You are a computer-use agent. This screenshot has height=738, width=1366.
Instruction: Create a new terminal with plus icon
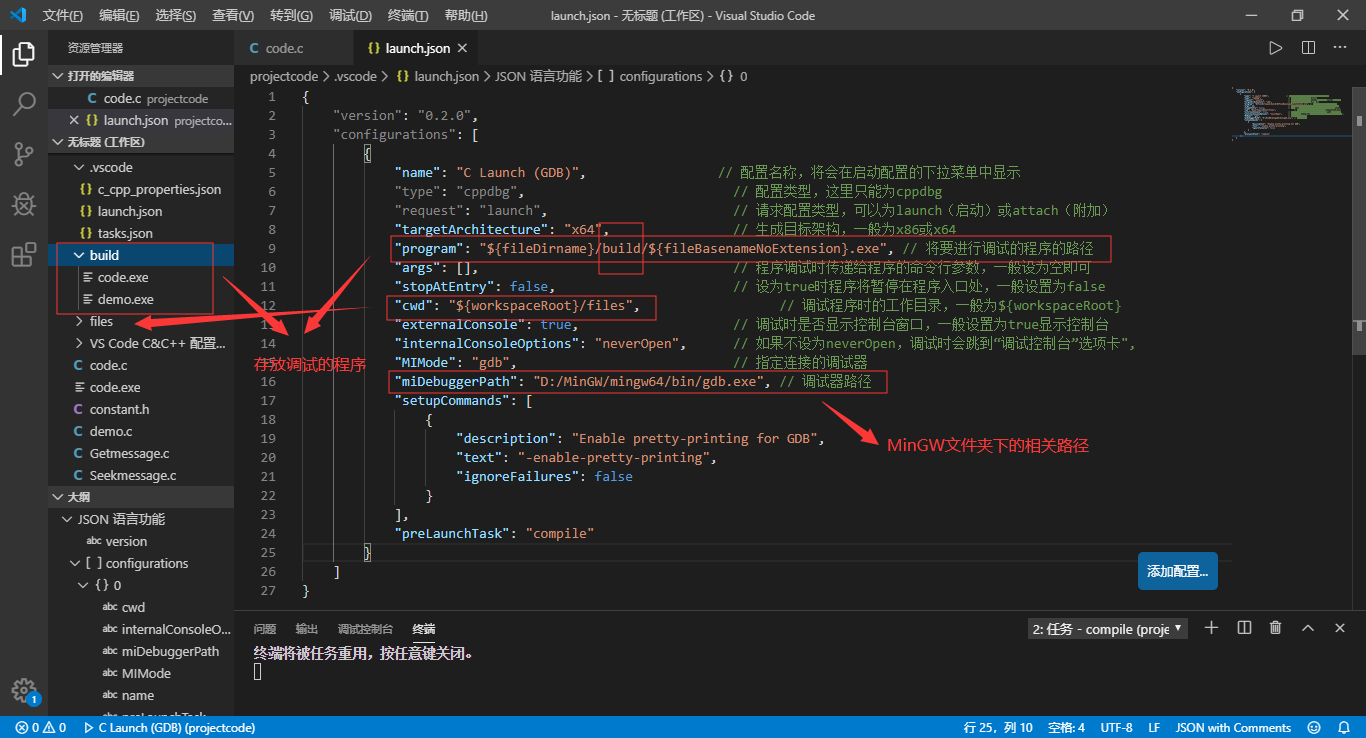pyautogui.click(x=1211, y=628)
